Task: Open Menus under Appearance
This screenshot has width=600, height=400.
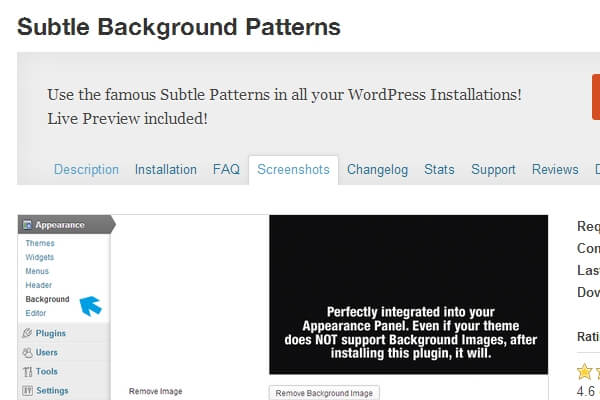Action: point(37,271)
